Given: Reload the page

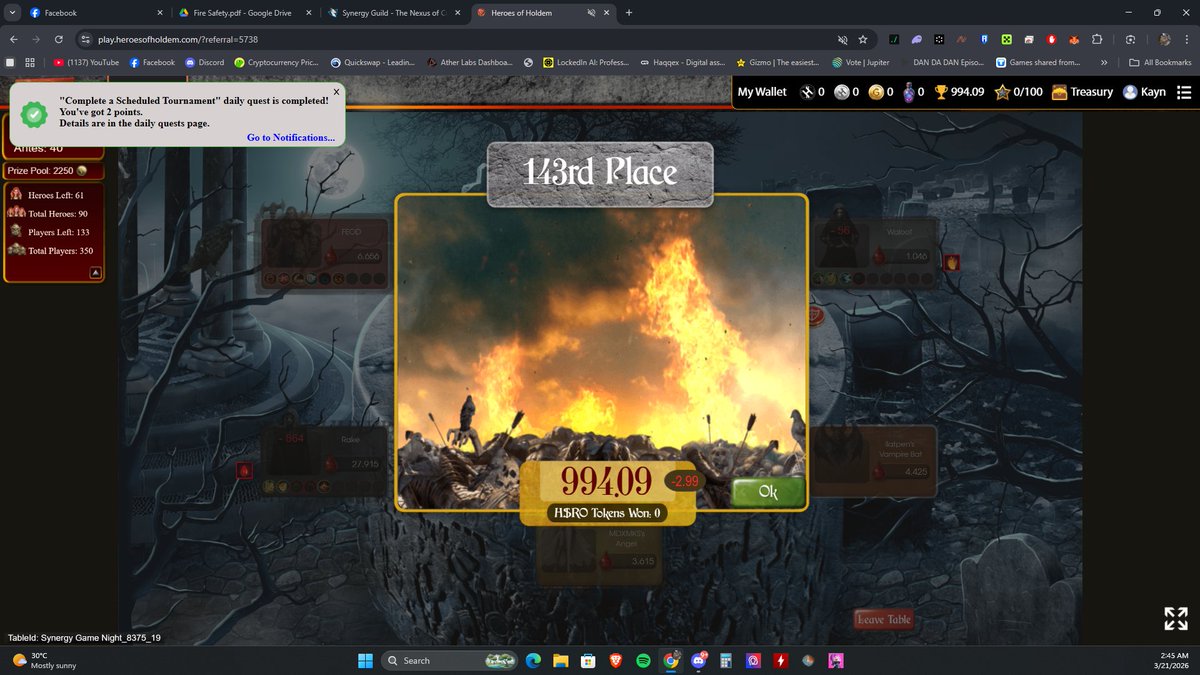Looking at the screenshot, I should (x=59, y=39).
